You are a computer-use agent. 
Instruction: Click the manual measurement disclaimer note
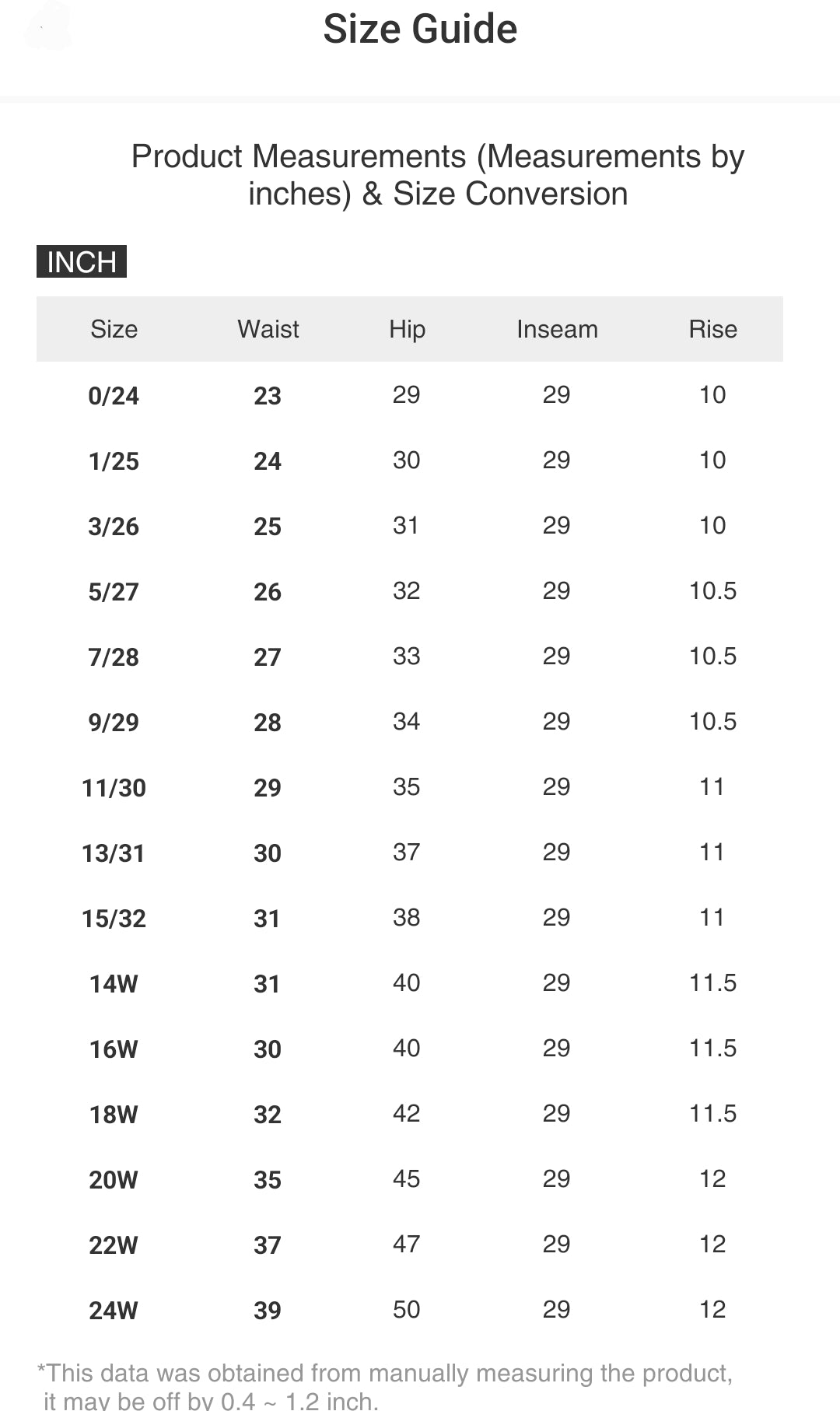[x=385, y=1386]
